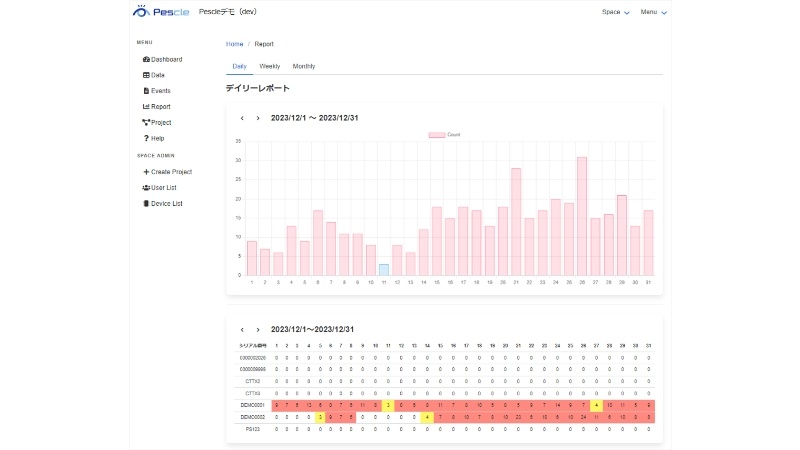
Task: Click the blue bar for day 11
Action: pos(384,270)
